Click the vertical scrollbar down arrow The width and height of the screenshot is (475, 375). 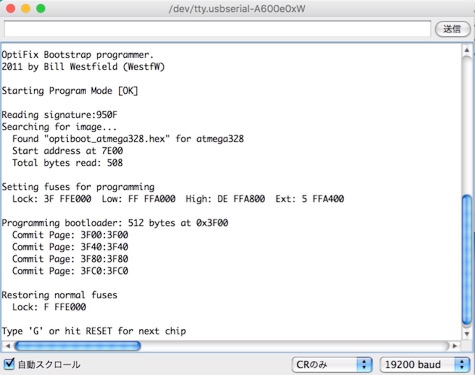pos(467,334)
